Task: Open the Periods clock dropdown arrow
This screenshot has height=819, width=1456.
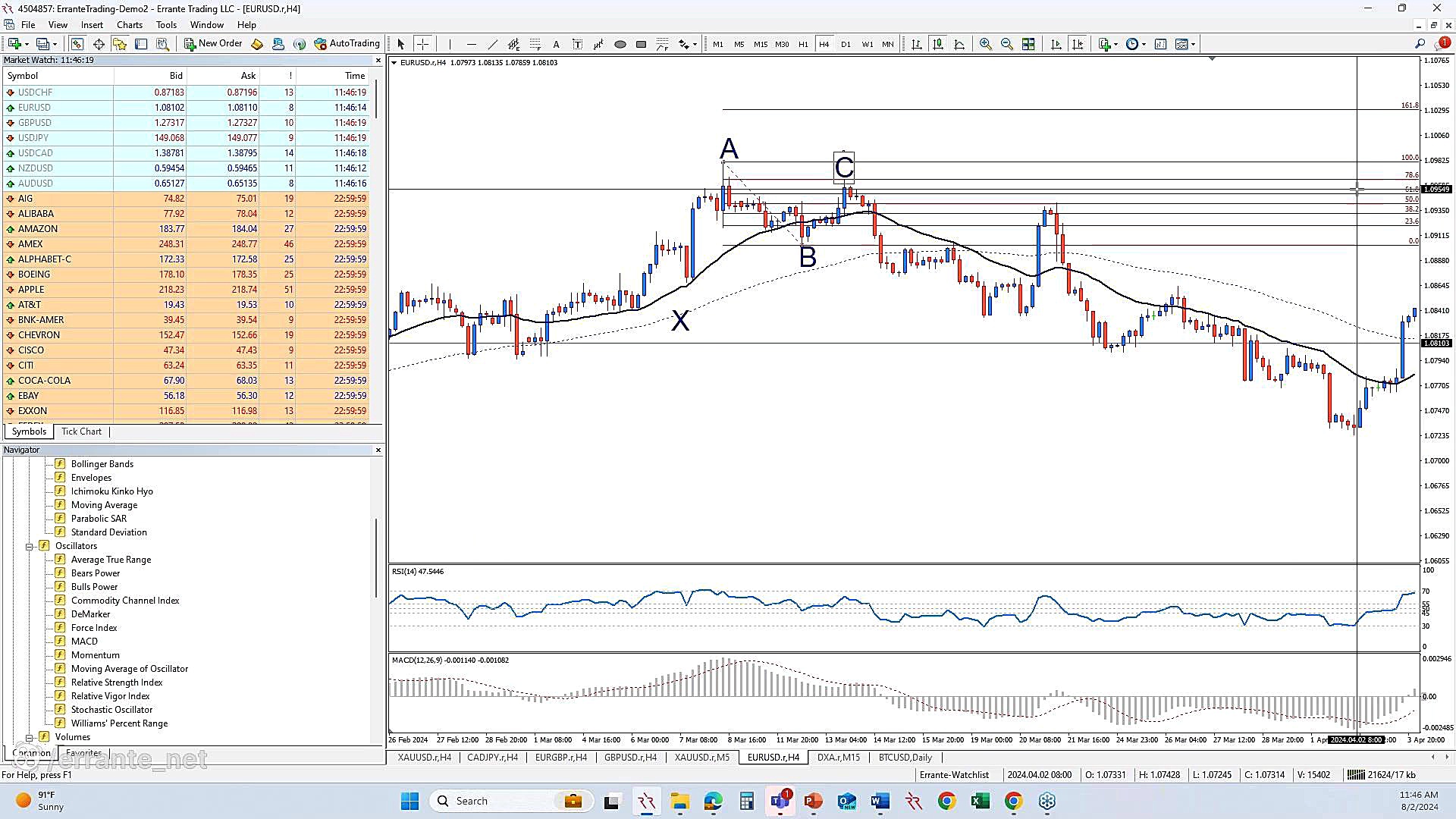Action: coord(1144,45)
